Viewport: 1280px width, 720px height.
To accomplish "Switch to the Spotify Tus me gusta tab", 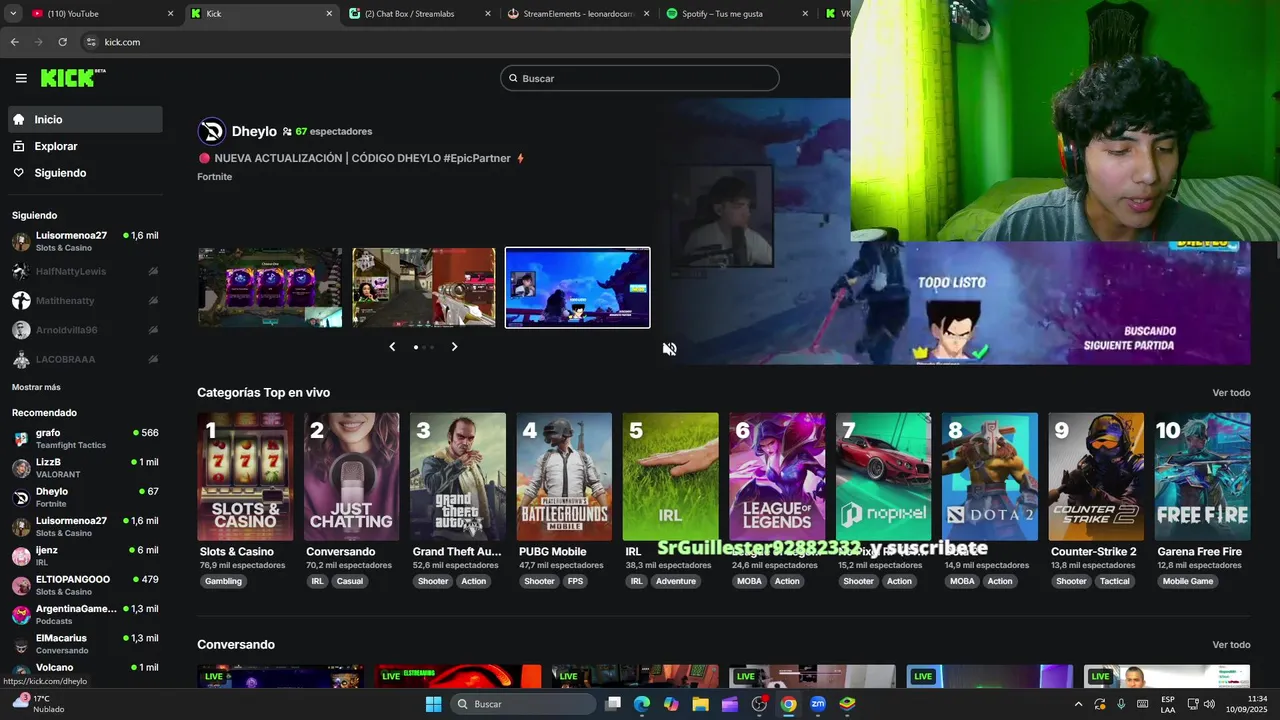I will click(737, 14).
